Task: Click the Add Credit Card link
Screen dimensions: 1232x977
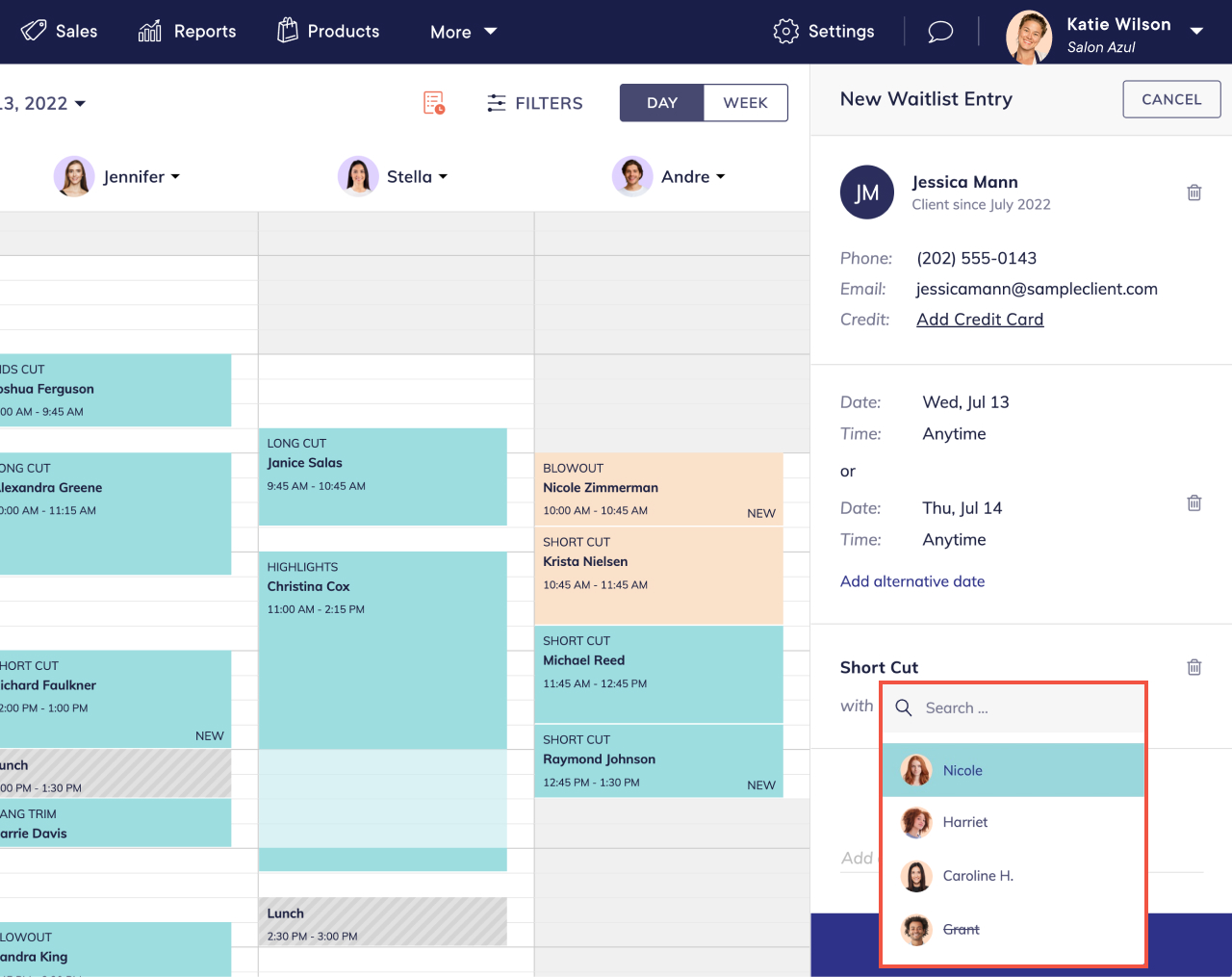Action: coord(980,319)
